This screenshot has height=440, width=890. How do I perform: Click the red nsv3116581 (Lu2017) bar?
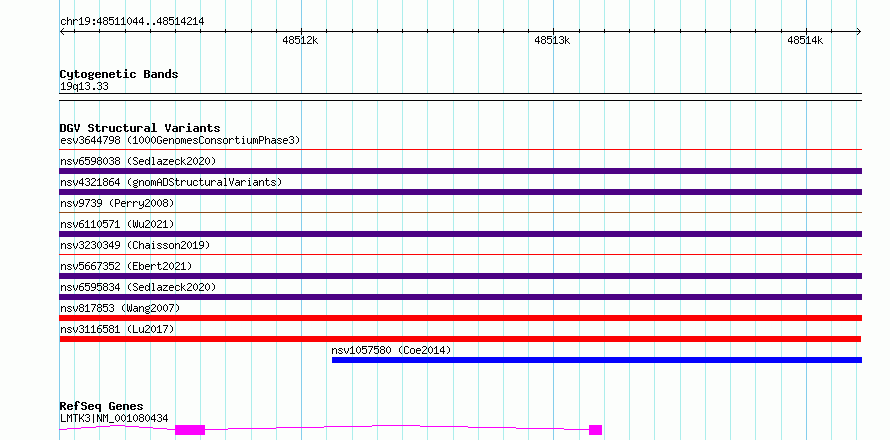[460, 339]
